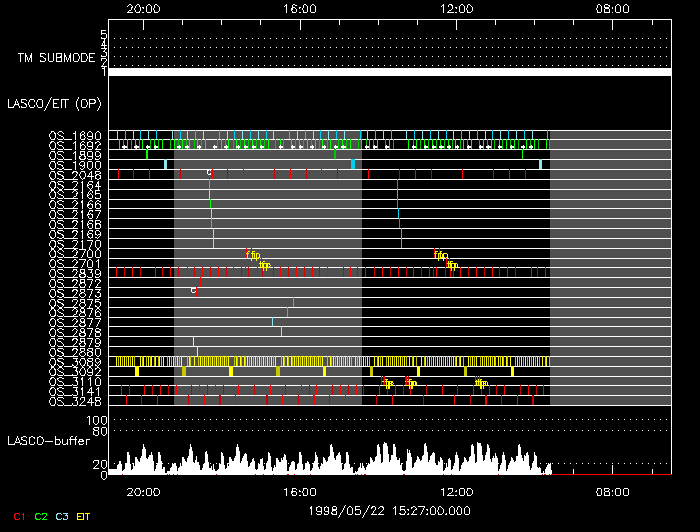The image size is (700, 532).
Task: Click the 20:00 label on top axis
Action: [143, 9]
